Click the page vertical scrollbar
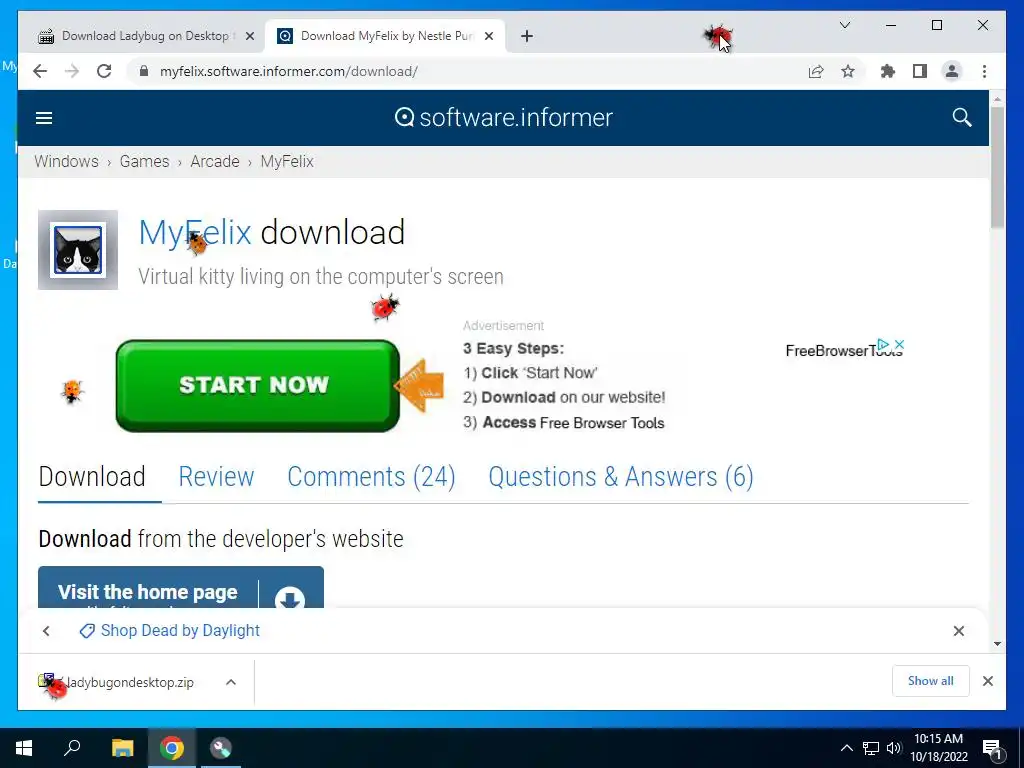The height and width of the screenshot is (768, 1024). 997,167
